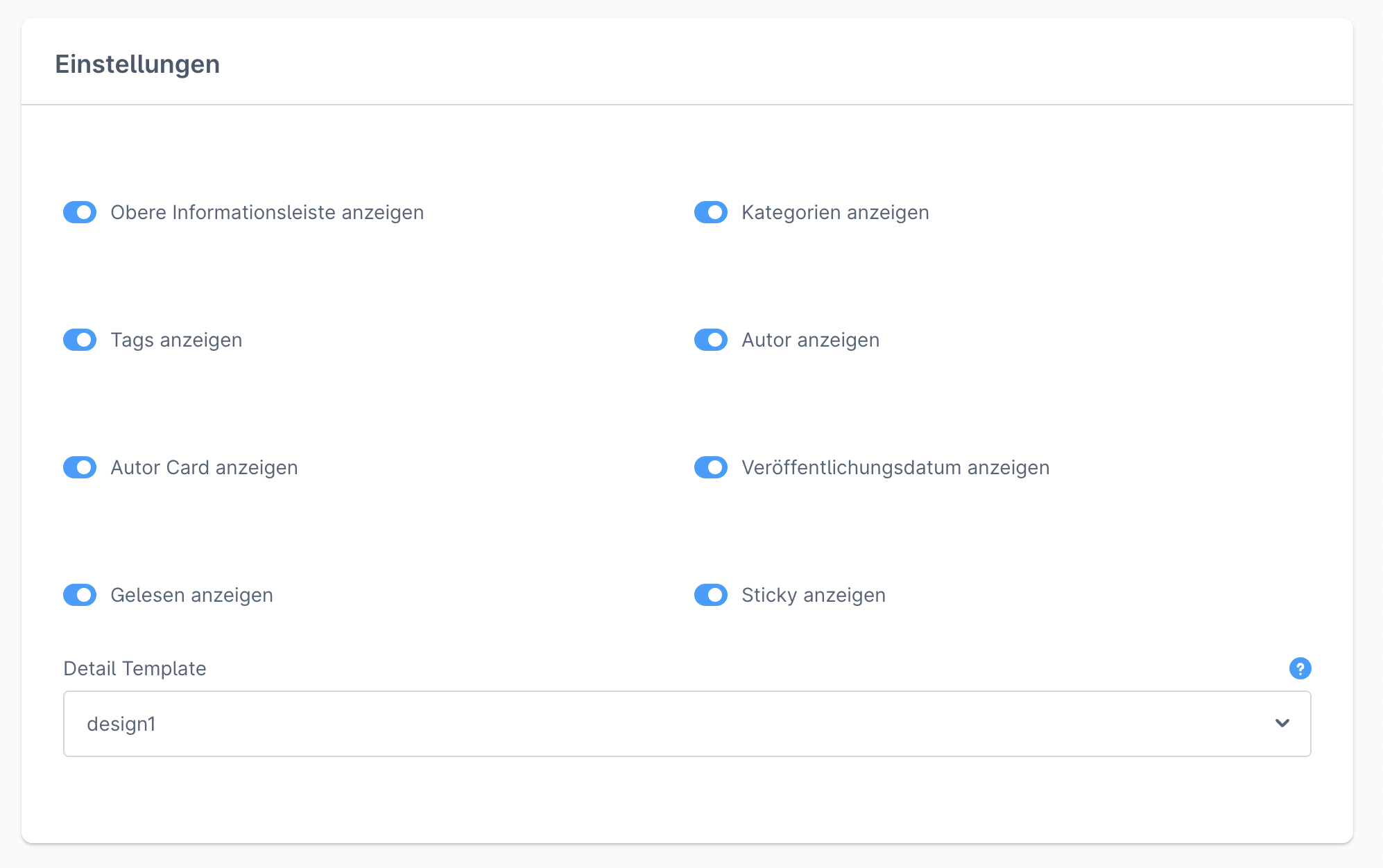Viewport: 1383px width, 868px height.
Task: Turn off the Gelesen anzeigen toggle
Action: pyautogui.click(x=80, y=595)
